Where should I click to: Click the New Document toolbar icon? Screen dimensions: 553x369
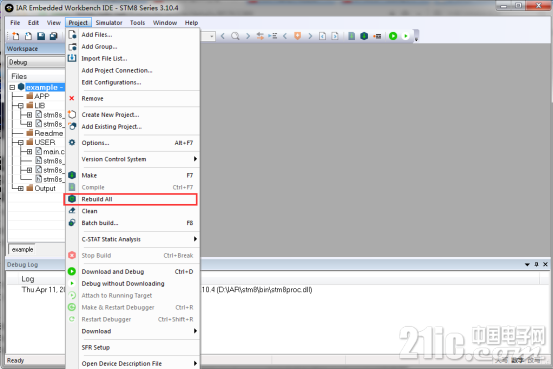tap(16, 36)
